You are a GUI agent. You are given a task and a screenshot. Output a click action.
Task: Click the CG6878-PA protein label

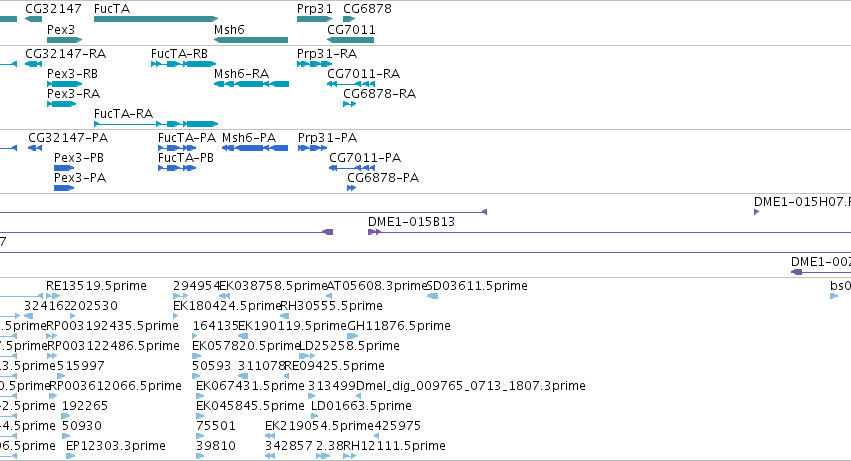383,178
